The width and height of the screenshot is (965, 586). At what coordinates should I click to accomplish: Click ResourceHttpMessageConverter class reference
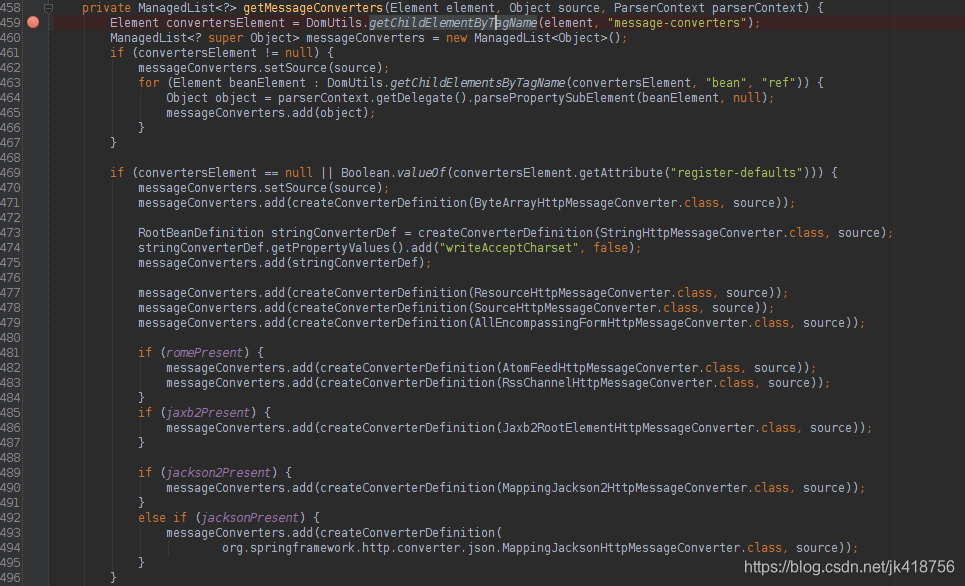click(572, 292)
